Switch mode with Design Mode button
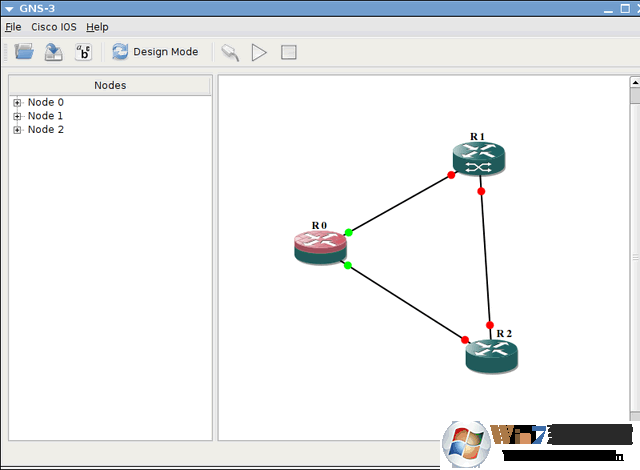The height and width of the screenshot is (470, 640). coord(155,52)
